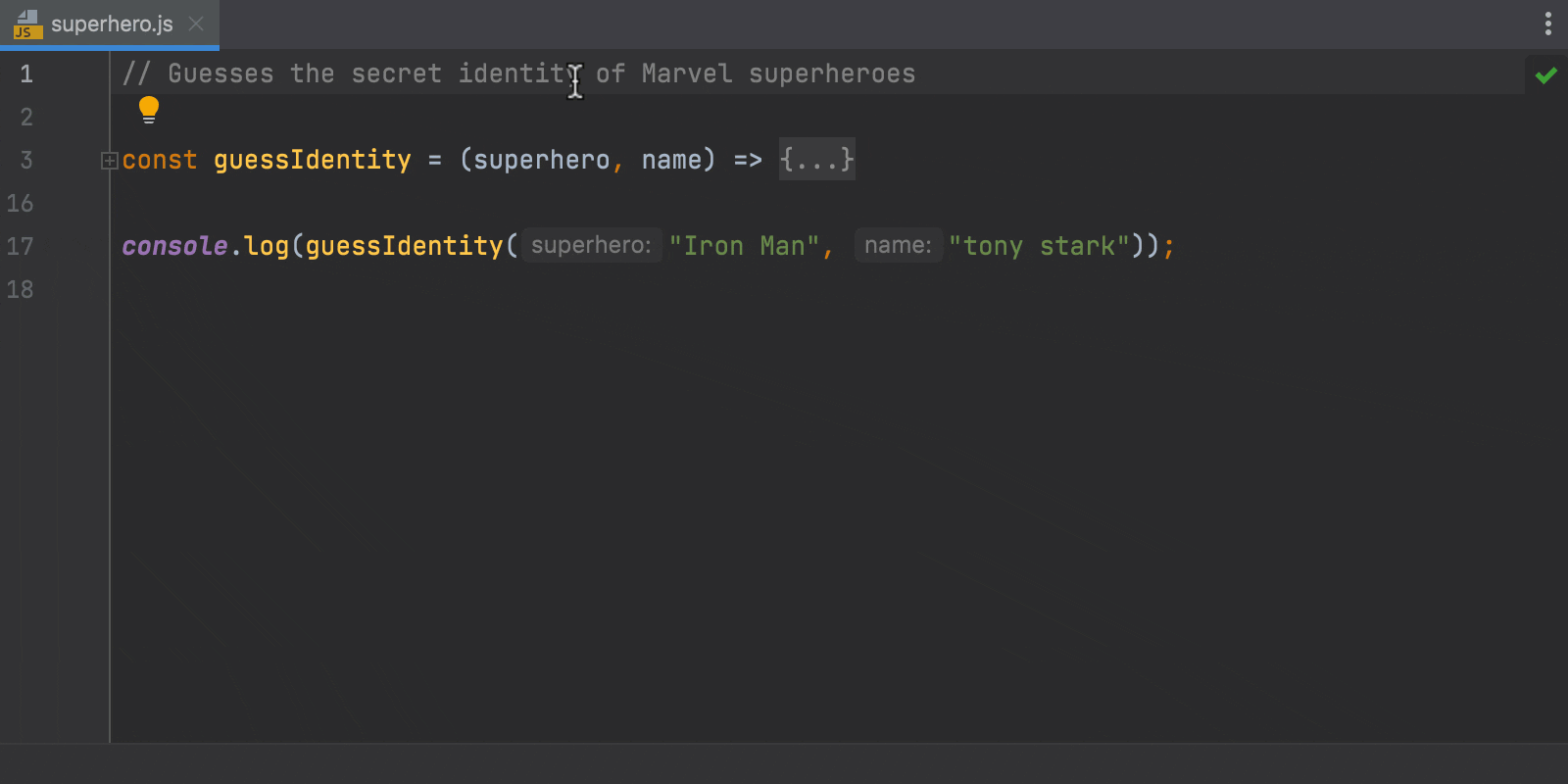Close the superhero.js tab
The height and width of the screenshot is (784, 1568).
pos(196,24)
